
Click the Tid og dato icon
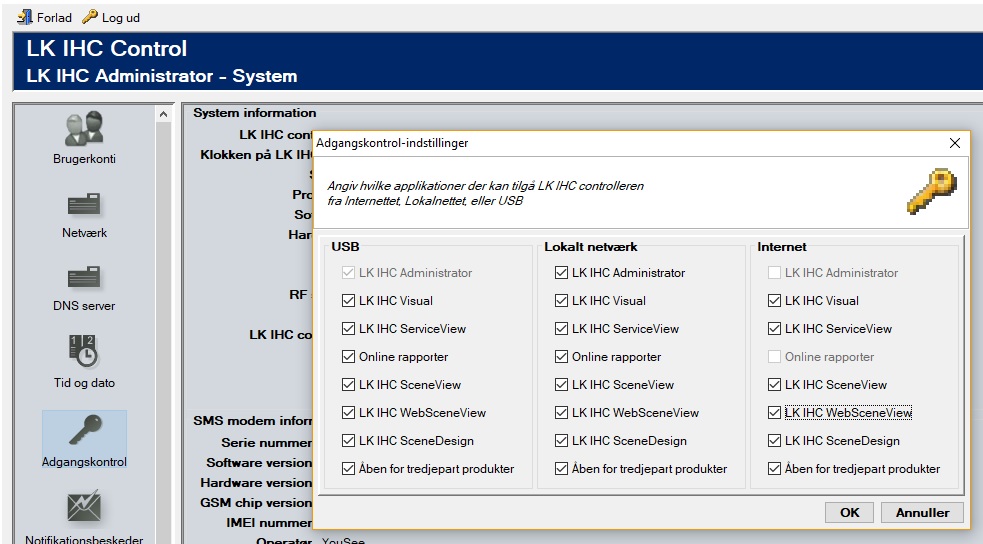(x=84, y=352)
